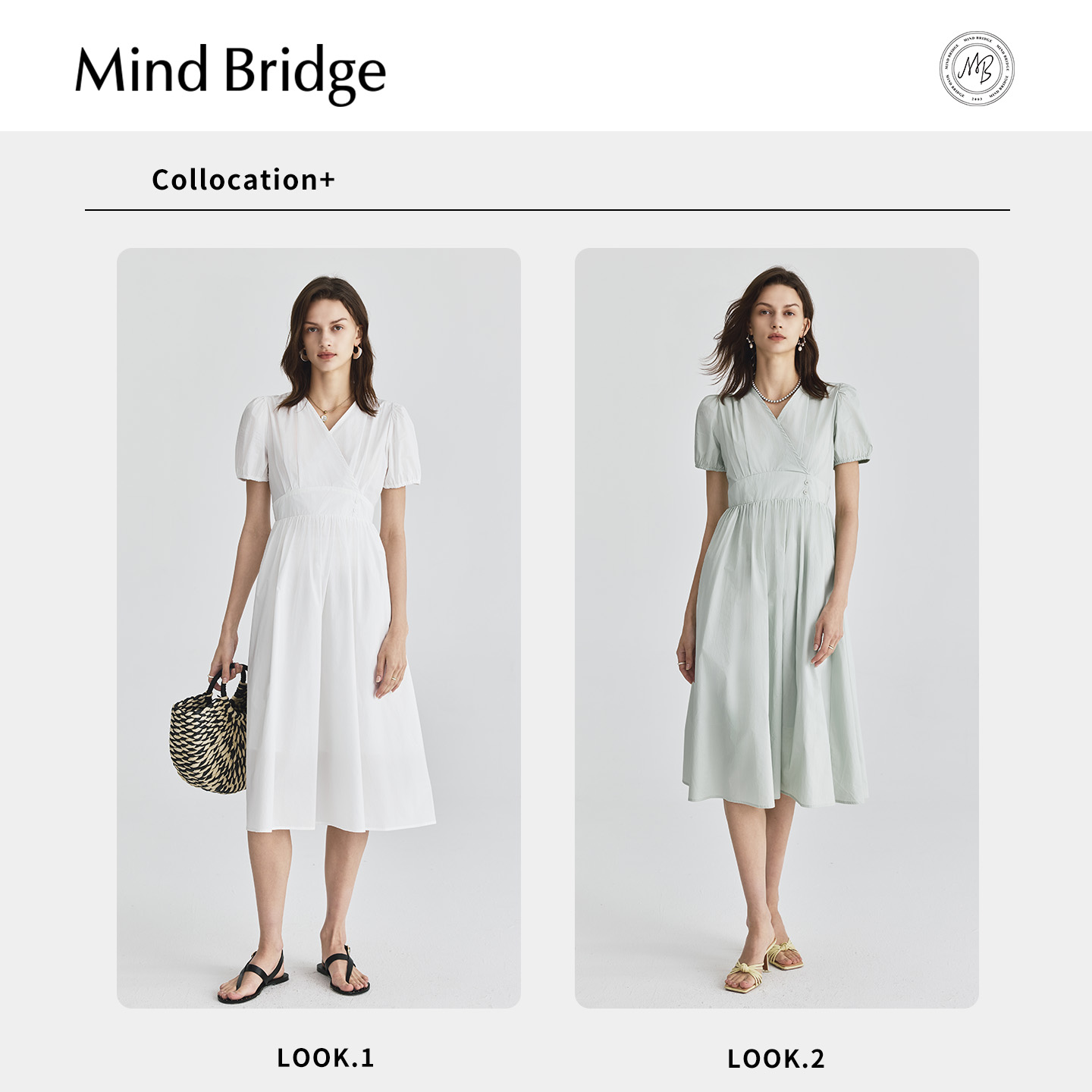
Task: Click the Mind Bridge brand title
Action: tap(231, 74)
